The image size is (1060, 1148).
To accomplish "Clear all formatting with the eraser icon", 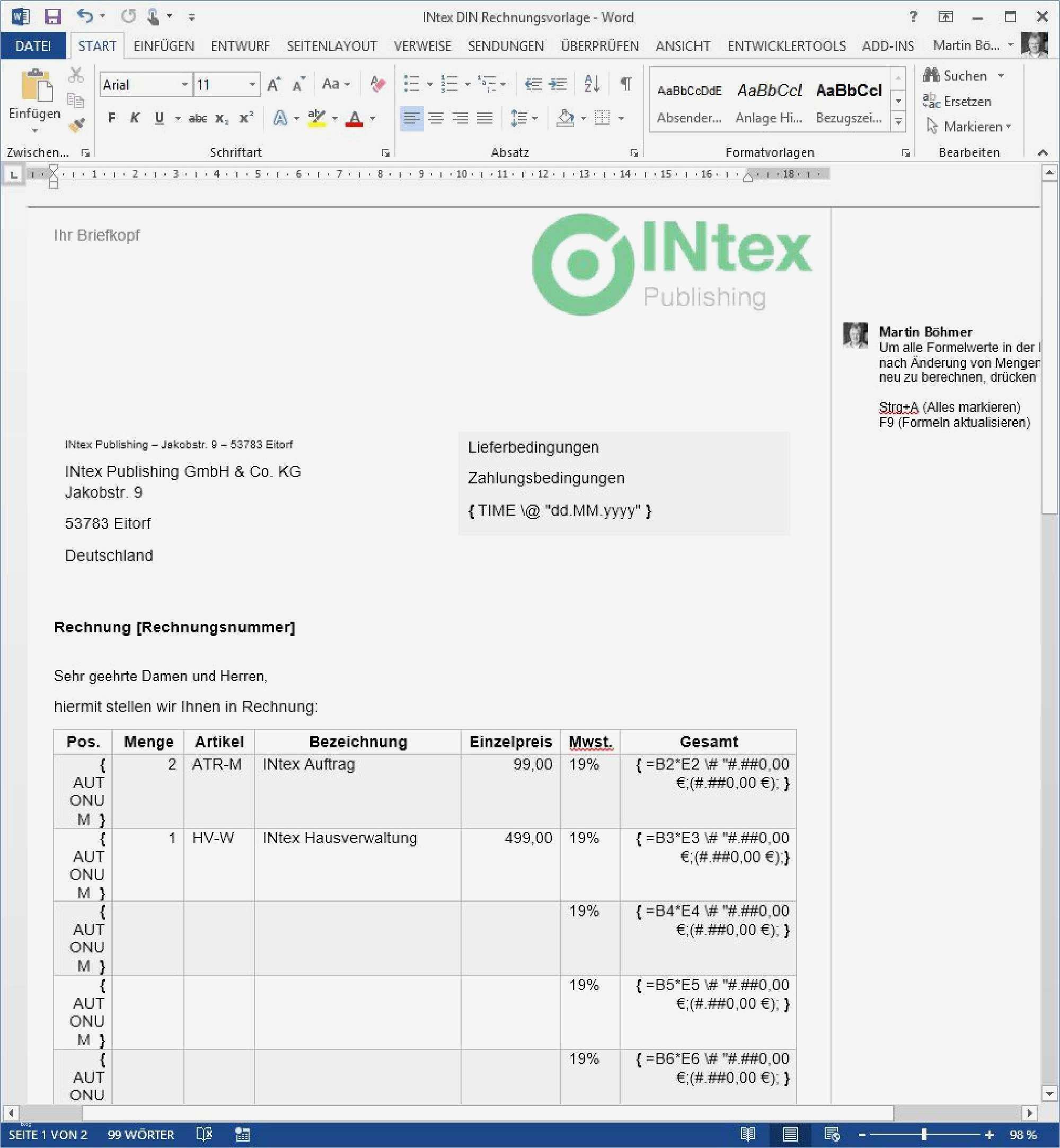I will click(377, 84).
